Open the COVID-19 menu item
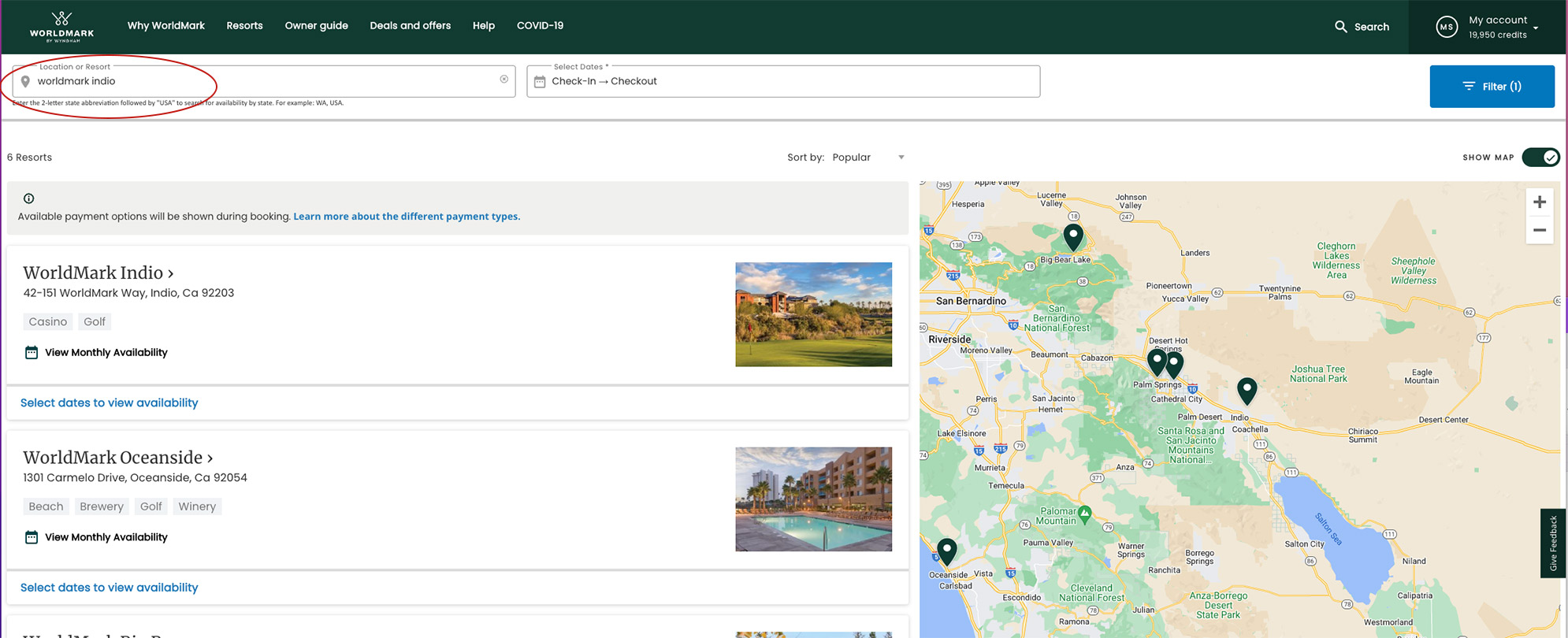This screenshot has width=1568, height=638. [x=540, y=25]
